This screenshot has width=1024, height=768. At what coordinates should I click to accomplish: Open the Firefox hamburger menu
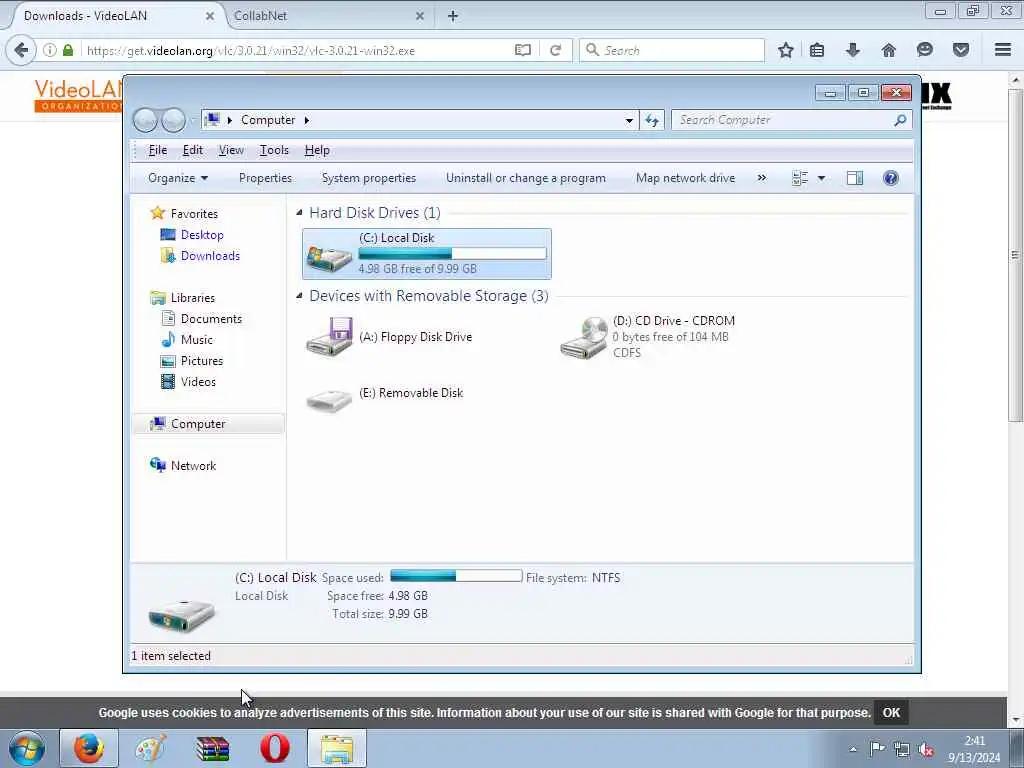[x=1003, y=50]
